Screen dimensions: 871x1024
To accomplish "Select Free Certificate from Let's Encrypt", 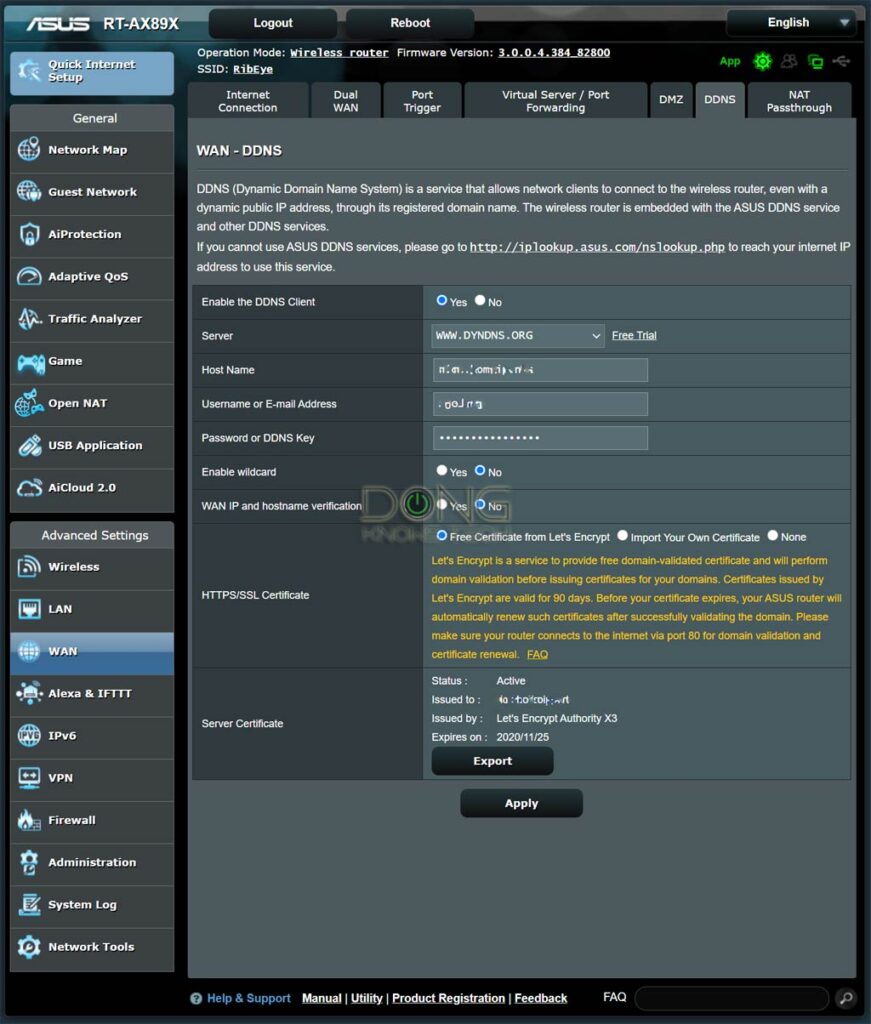I will point(442,536).
